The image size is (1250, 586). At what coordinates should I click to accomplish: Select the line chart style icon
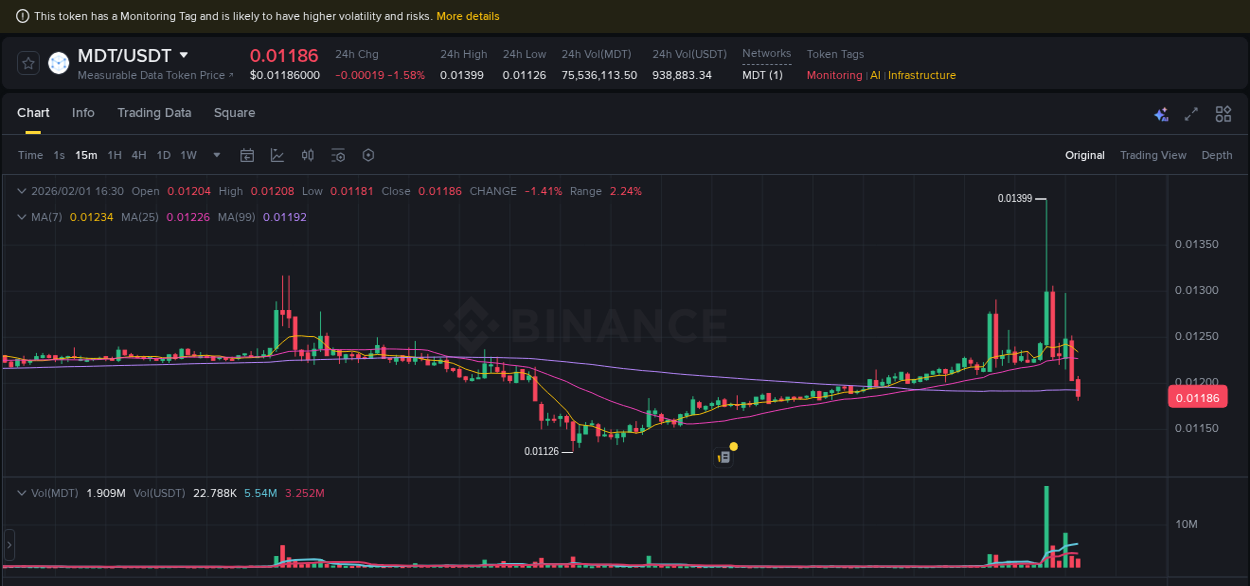pyautogui.click(x=277, y=155)
